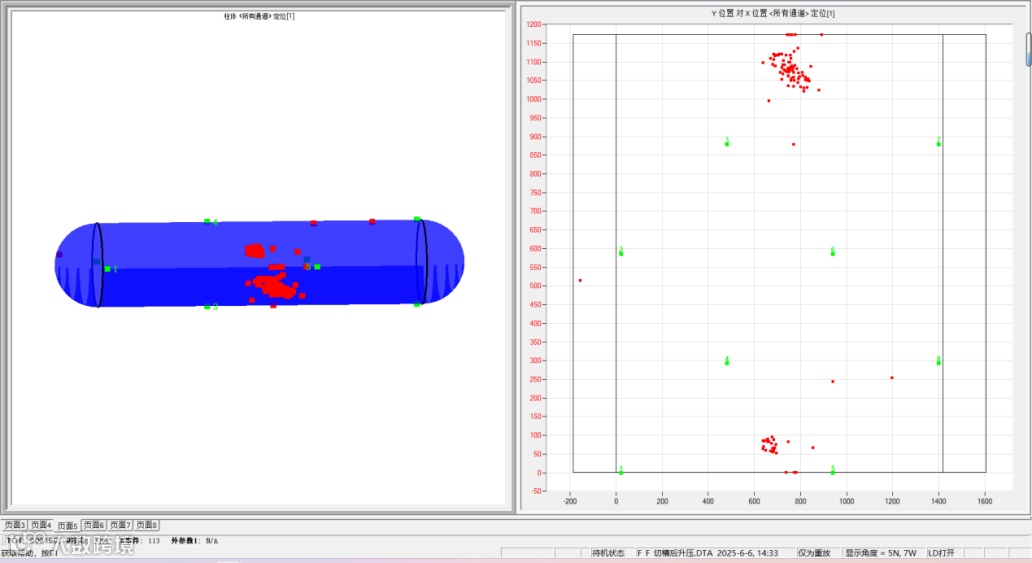The width and height of the screenshot is (1032, 563).
Task: Switch to the 页面4 tab
Action: coord(41,525)
